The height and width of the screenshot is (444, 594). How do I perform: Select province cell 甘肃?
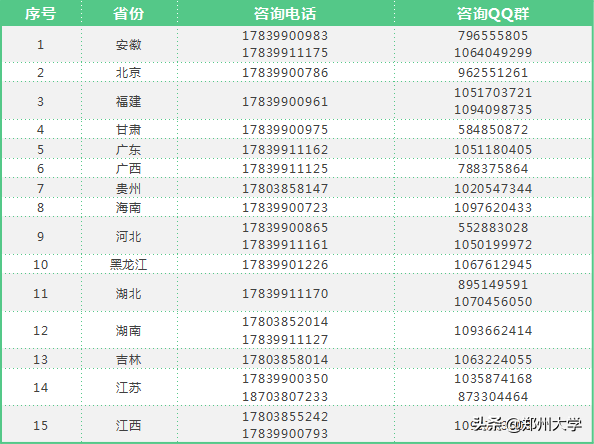[x=128, y=130]
